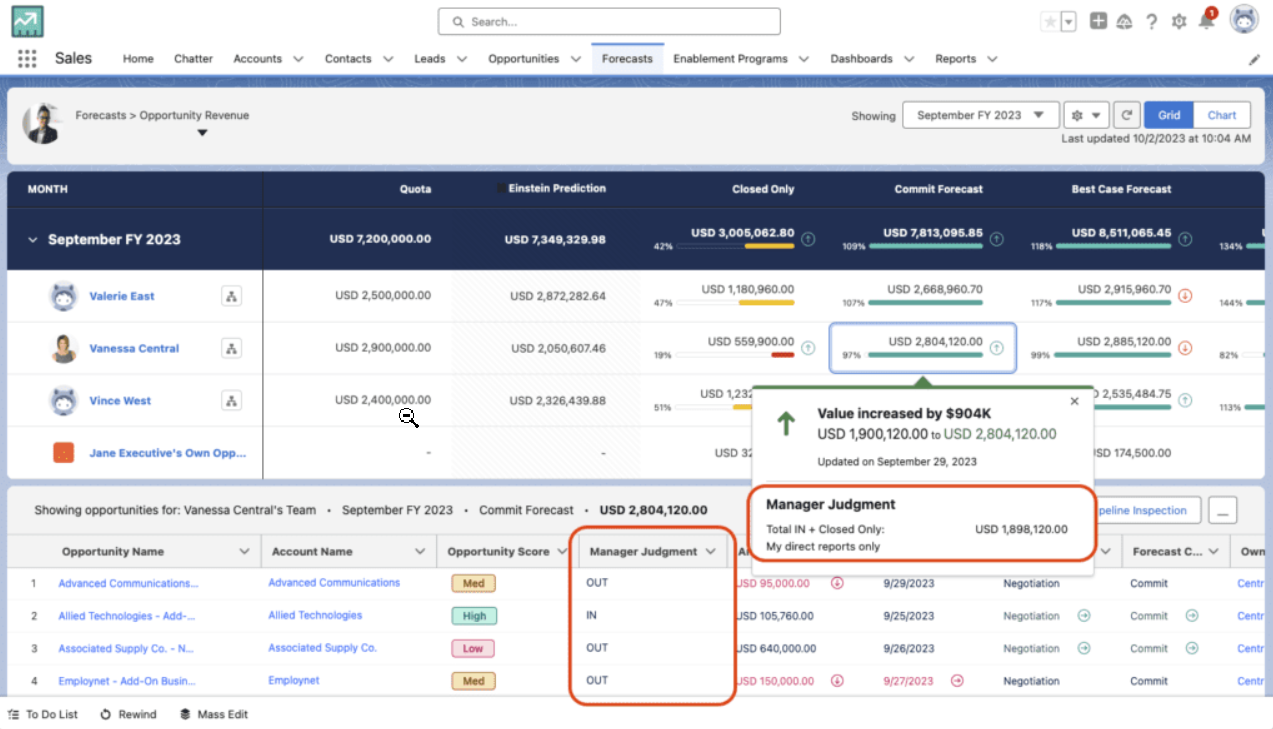This screenshot has width=1273, height=729.
Task: Select Vanessa Central's USD 2,804,120.00 commit cell
Action: click(x=923, y=348)
